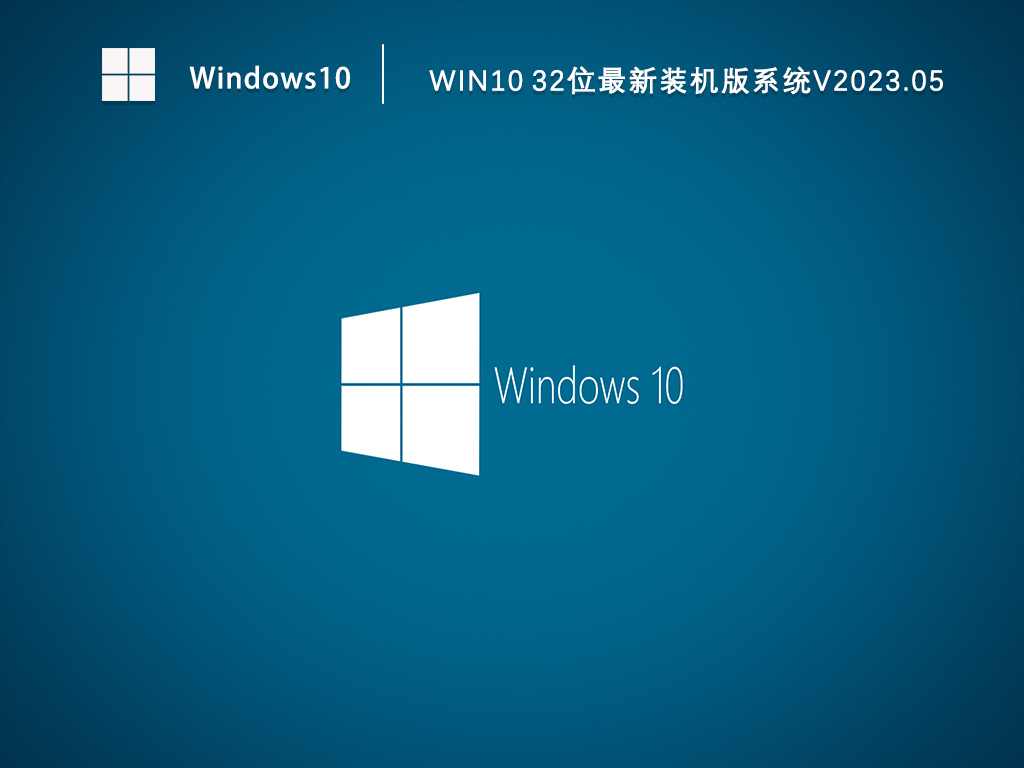Click the small Windows logo in the header
Screen dimensions: 1024x768
pyautogui.click(x=128, y=74)
